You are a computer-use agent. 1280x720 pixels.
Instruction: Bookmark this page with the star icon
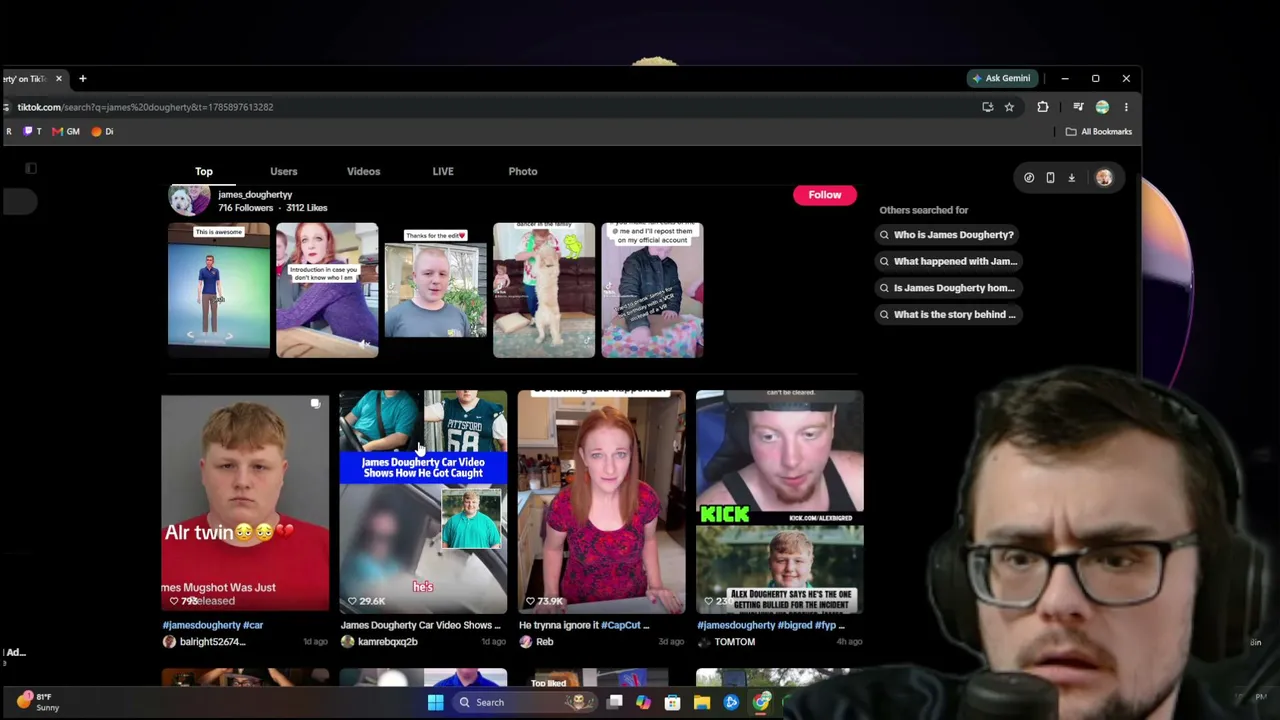coord(1009,107)
